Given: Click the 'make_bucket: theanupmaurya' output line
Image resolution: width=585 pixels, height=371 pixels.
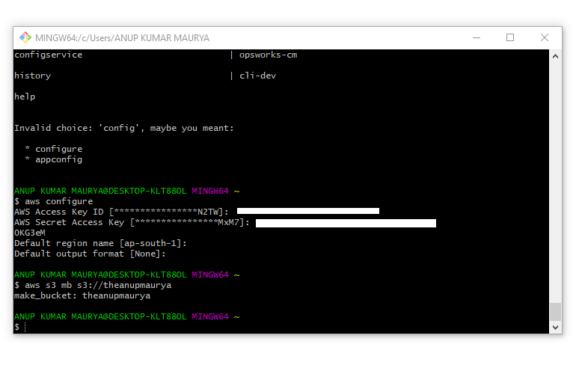Looking at the screenshot, I should tap(82, 296).
